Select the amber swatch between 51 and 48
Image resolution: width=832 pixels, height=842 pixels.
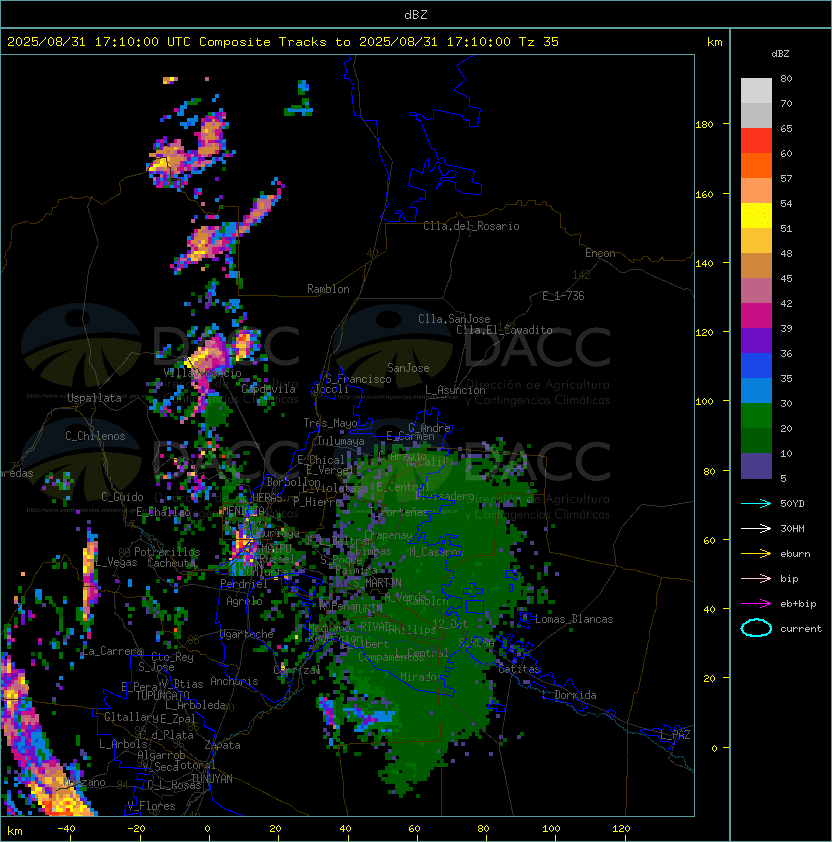tap(756, 241)
